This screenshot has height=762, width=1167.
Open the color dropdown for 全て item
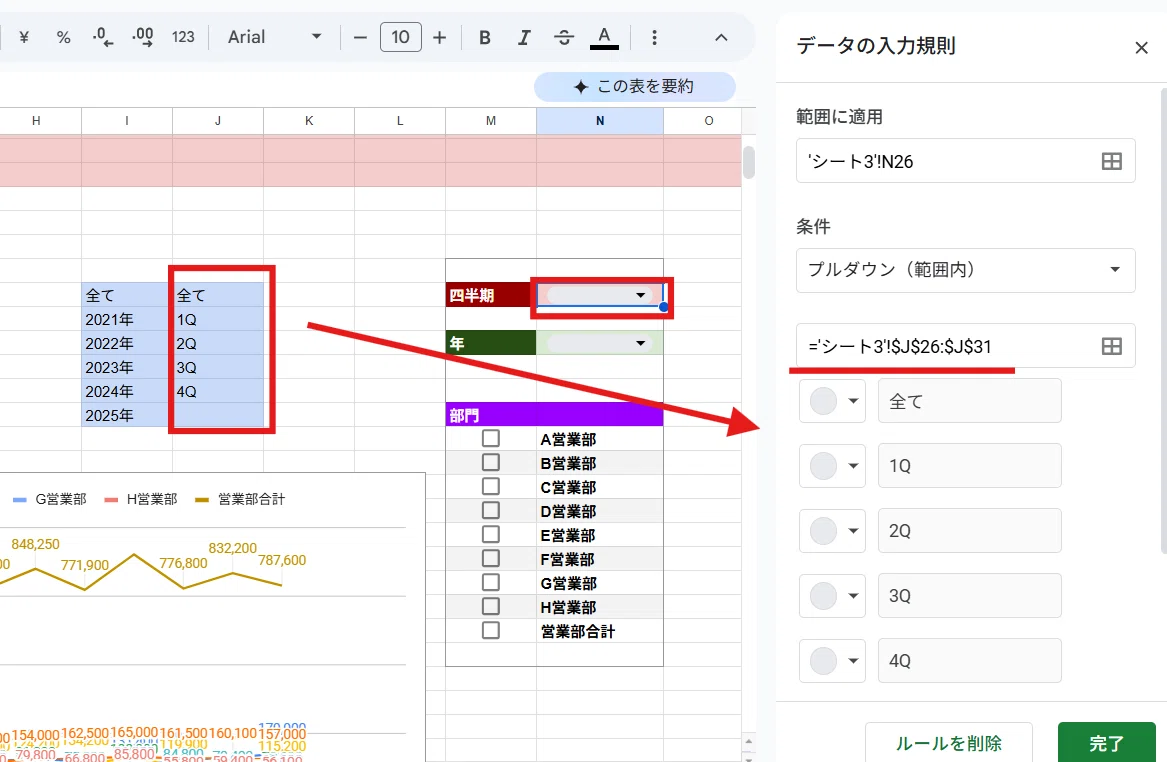click(x=832, y=401)
